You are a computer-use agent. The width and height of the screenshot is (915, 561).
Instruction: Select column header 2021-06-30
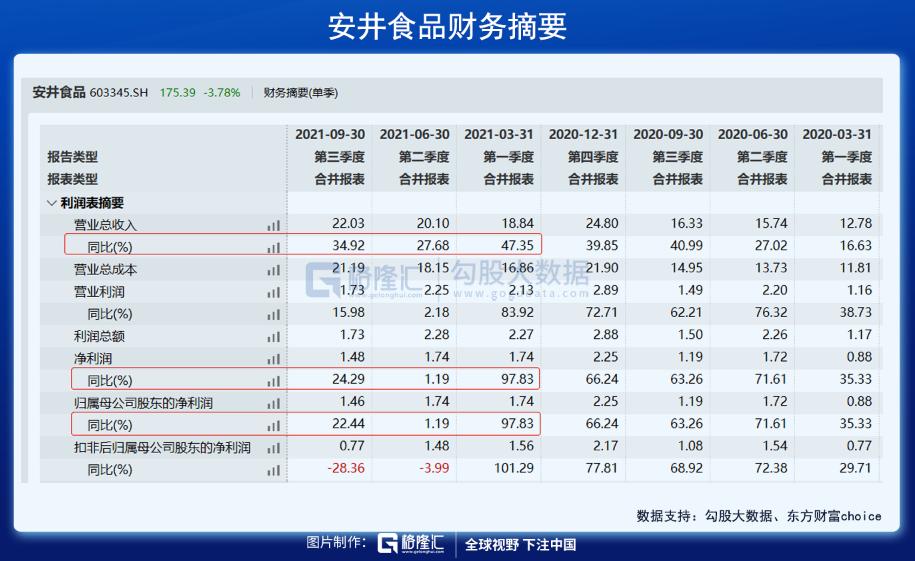(414, 134)
